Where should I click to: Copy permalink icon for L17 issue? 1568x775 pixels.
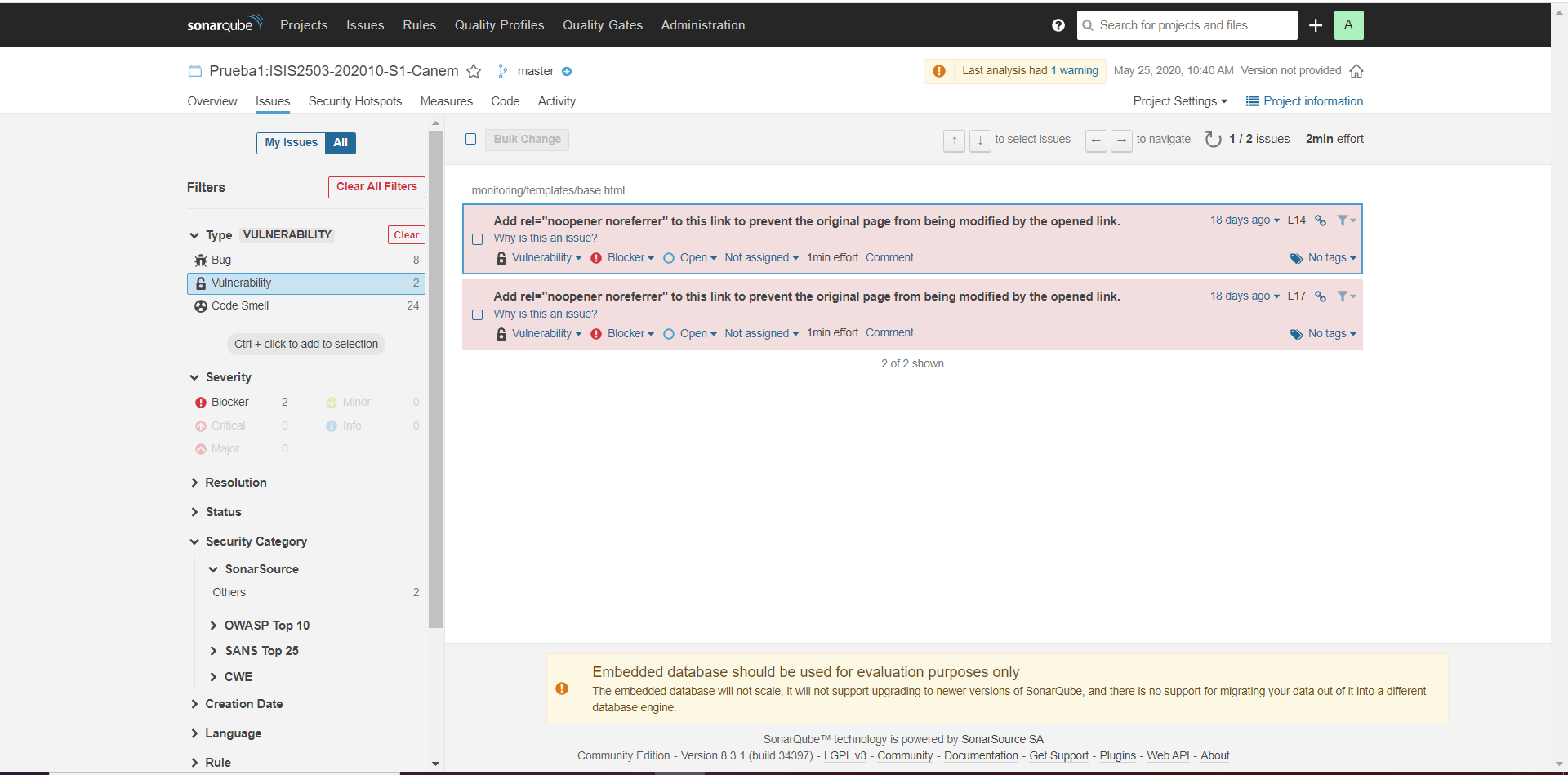point(1321,296)
